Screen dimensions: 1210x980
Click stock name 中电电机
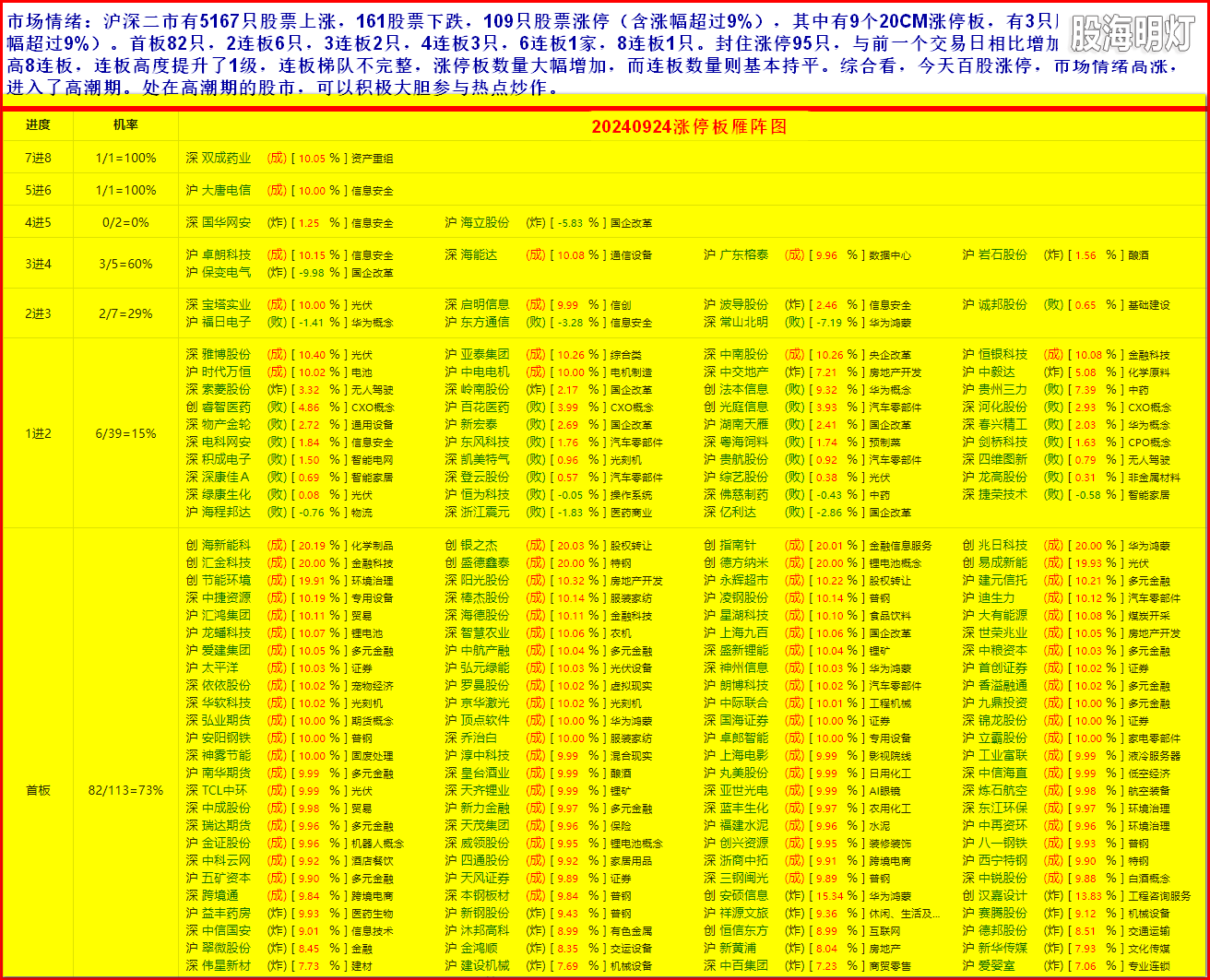coord(485,372)
